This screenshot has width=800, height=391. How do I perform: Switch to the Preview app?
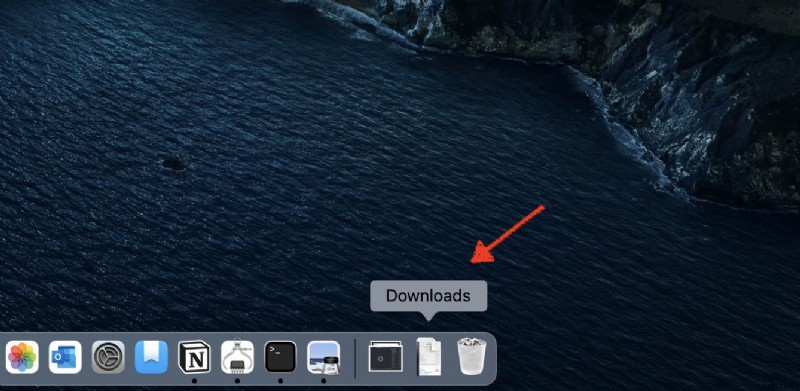pyautogui.click(x=323, y=357)
